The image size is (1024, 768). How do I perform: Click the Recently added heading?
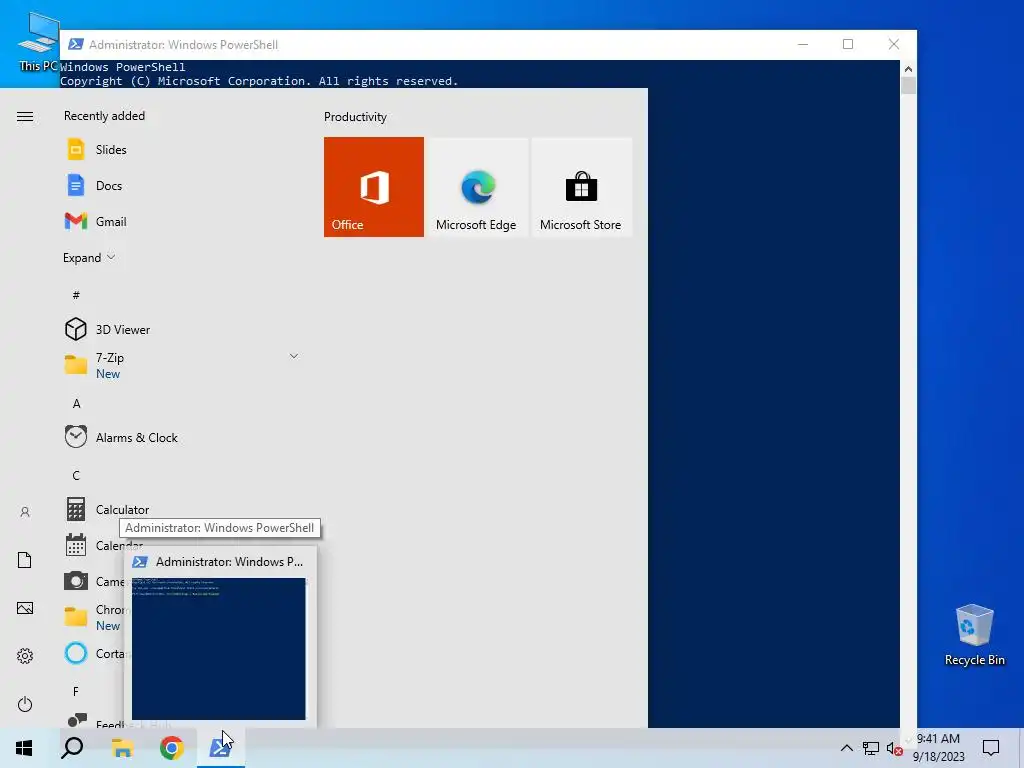(x=104, y=116)
